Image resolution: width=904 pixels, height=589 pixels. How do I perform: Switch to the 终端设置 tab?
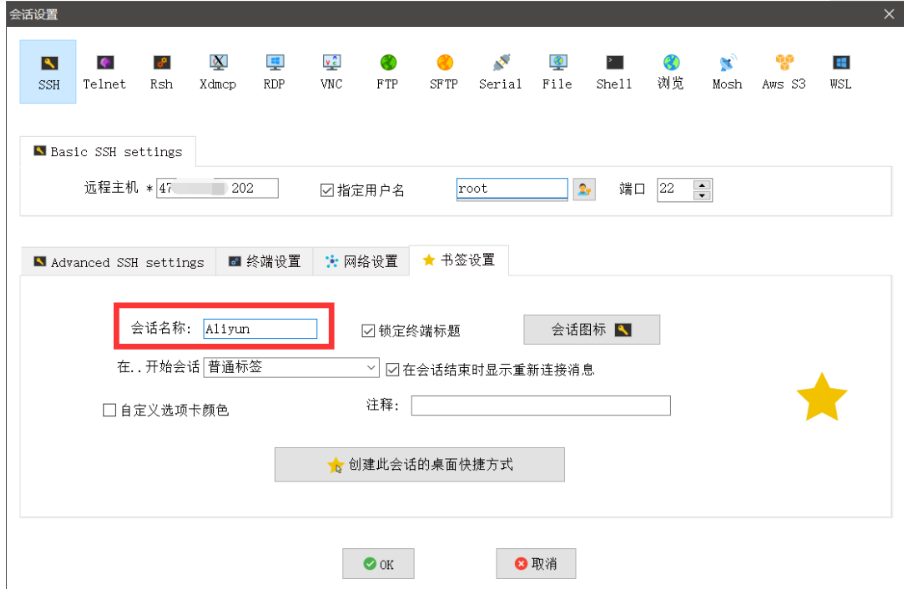(265, 262)
